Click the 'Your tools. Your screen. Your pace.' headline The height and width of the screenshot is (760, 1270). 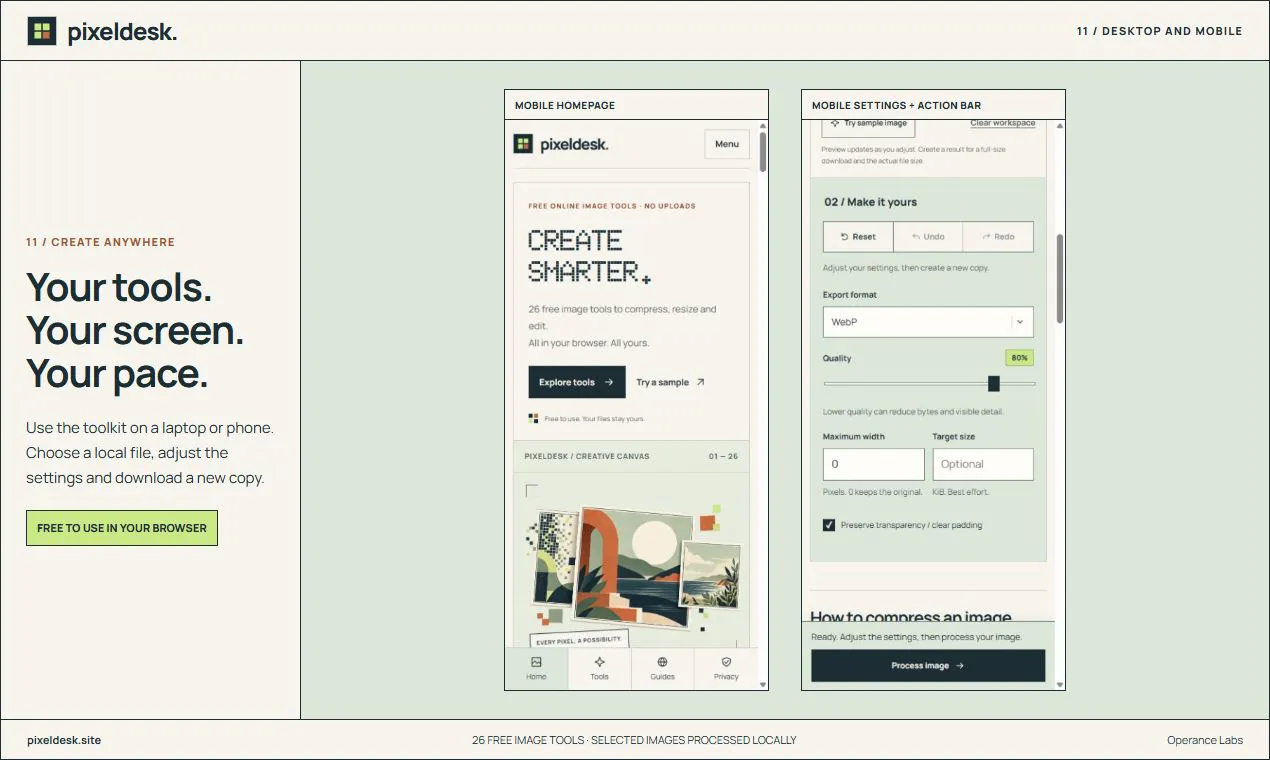[x=135, y=330]
